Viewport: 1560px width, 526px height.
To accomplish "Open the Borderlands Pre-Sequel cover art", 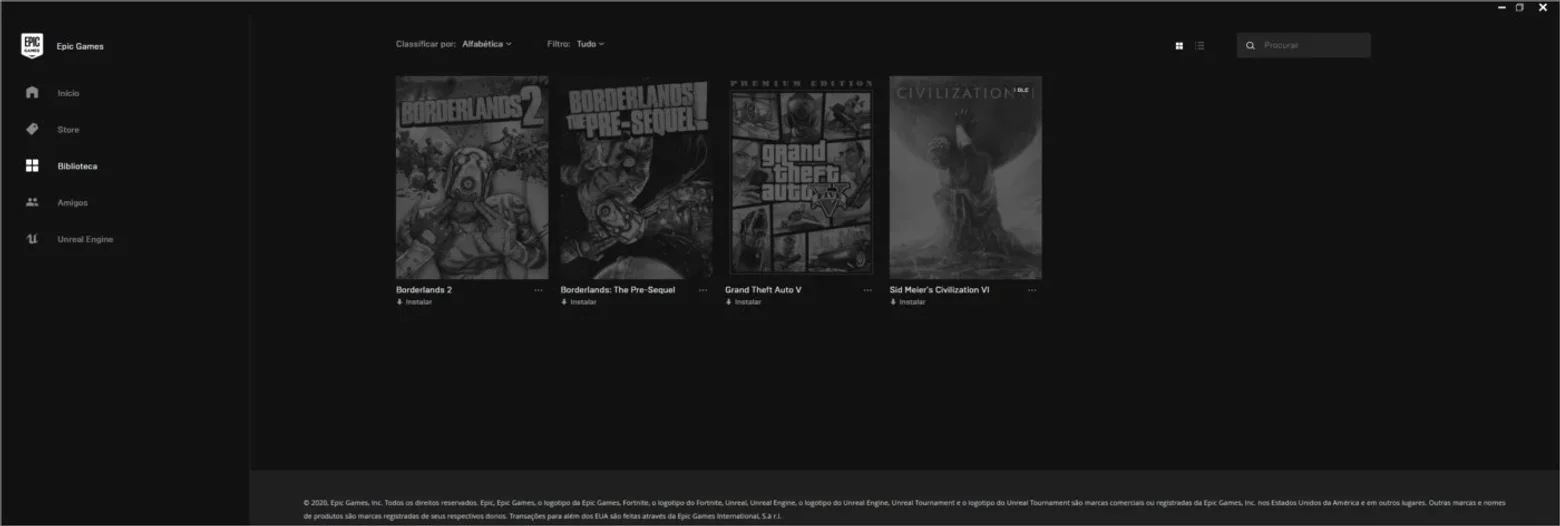I will pos(636,178).
